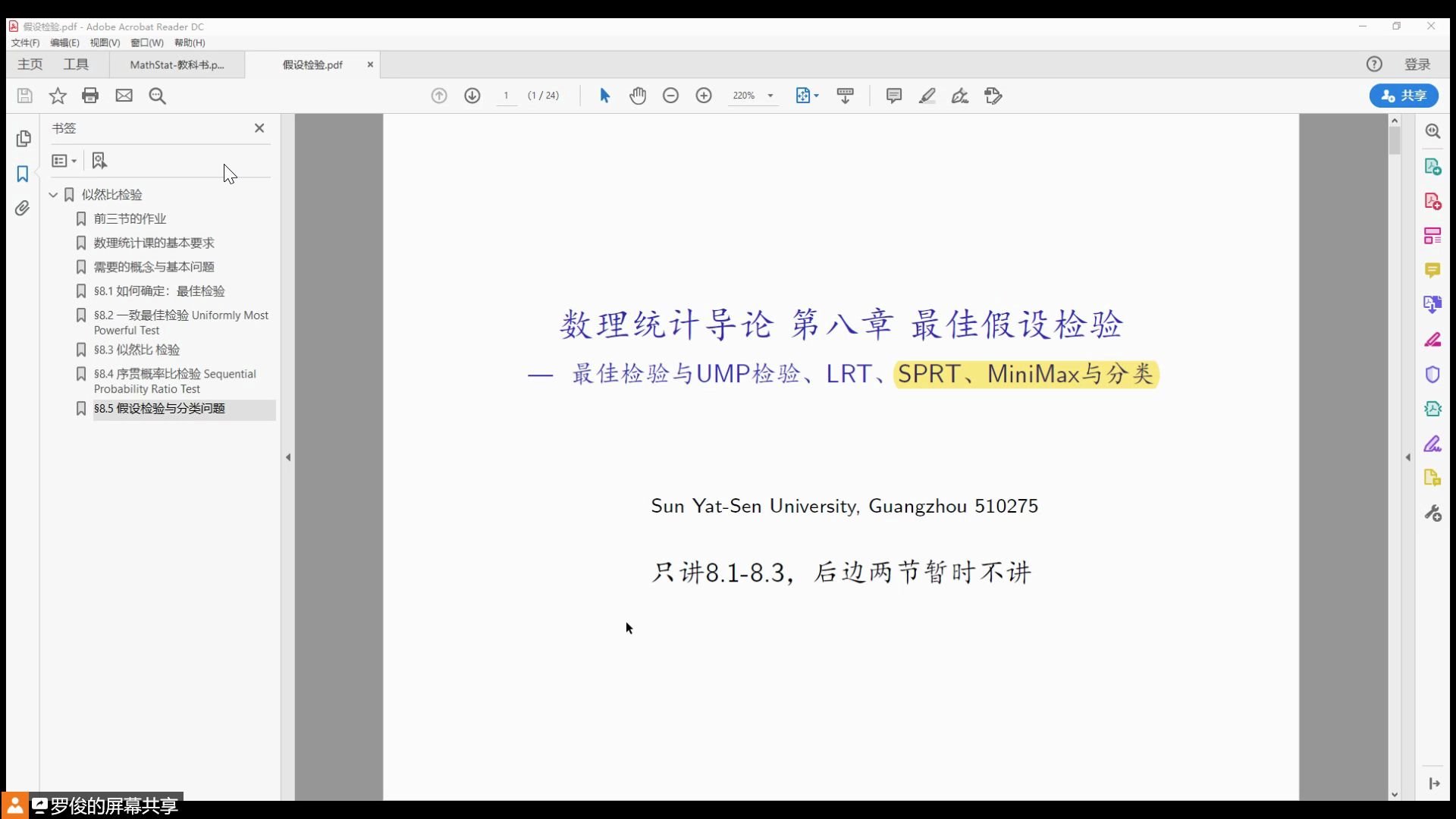This screenshot has width=1456, height=819.
Task: Click the stamp tool icon
Action: 993,96
